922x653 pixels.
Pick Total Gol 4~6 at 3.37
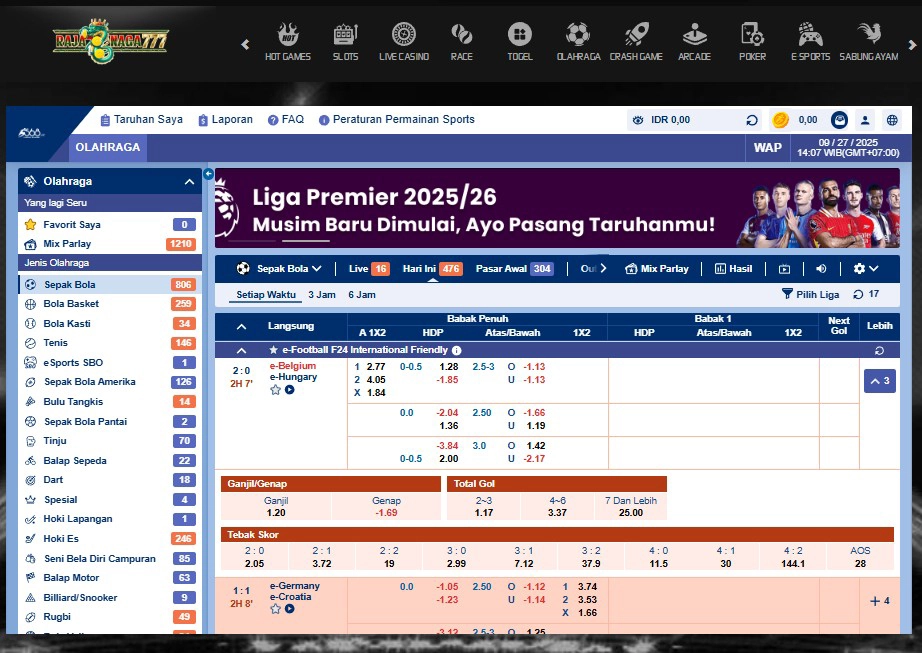tap(557, 507)
